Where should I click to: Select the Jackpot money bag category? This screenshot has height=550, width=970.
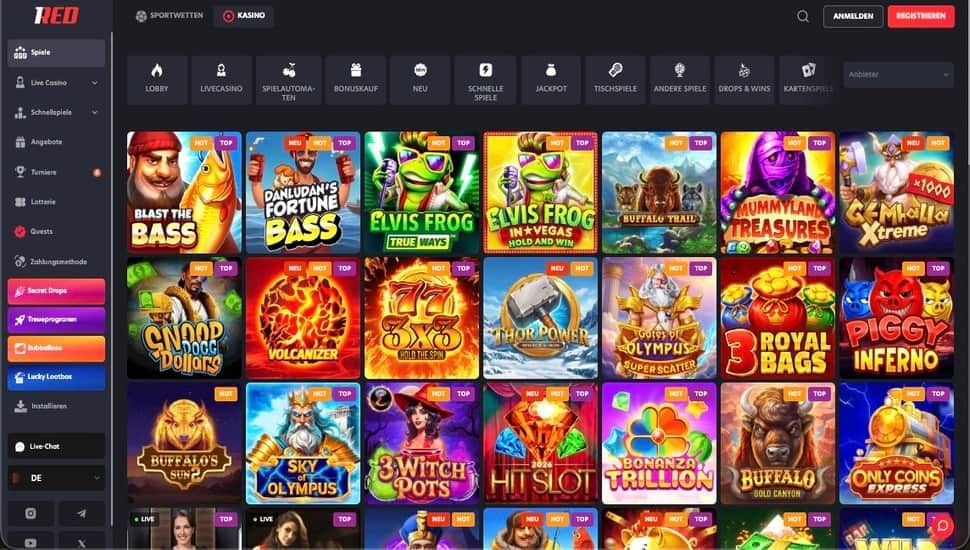pyautogui.click(x=551, y=80)
